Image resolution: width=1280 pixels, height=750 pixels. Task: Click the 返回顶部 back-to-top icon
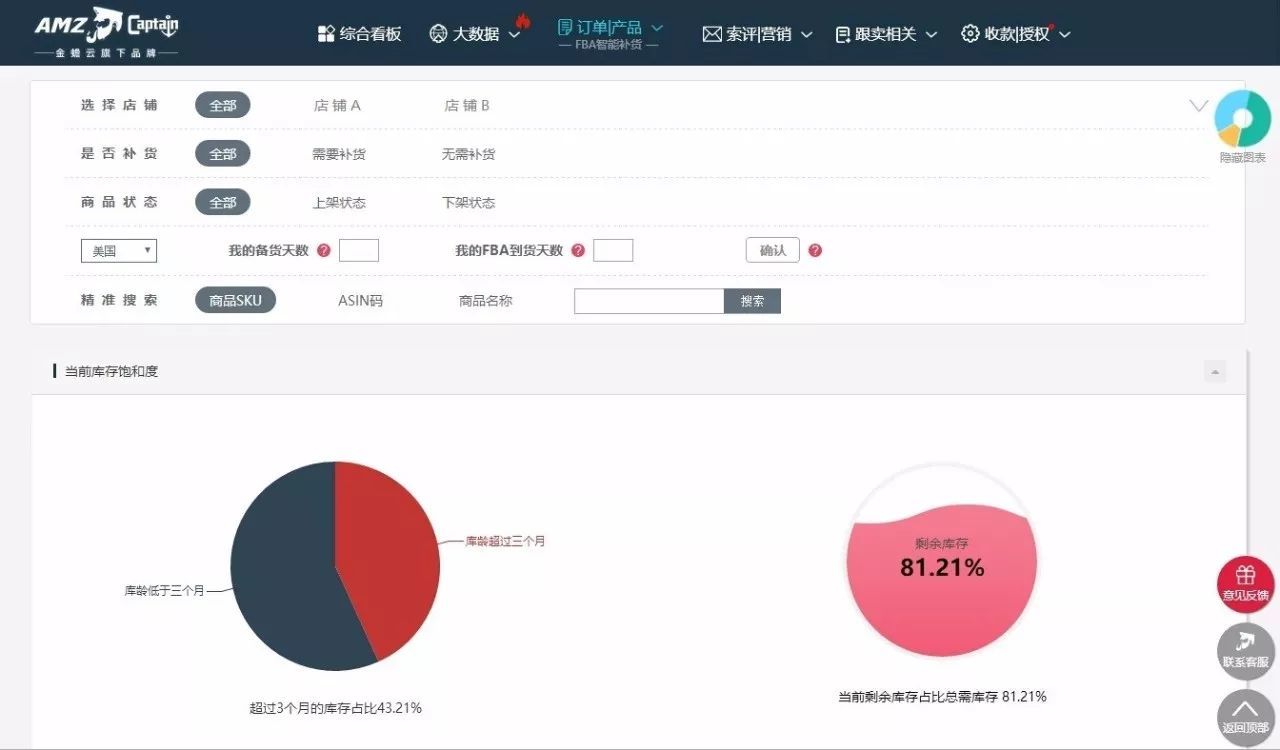click(x=1245, y=718)
